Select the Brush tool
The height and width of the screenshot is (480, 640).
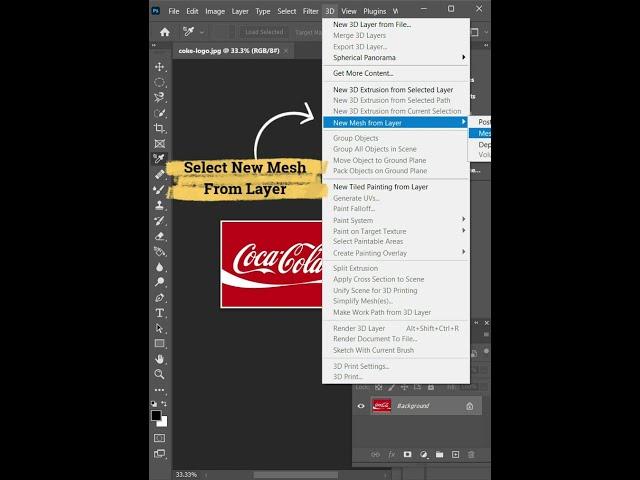click(159, 189)
